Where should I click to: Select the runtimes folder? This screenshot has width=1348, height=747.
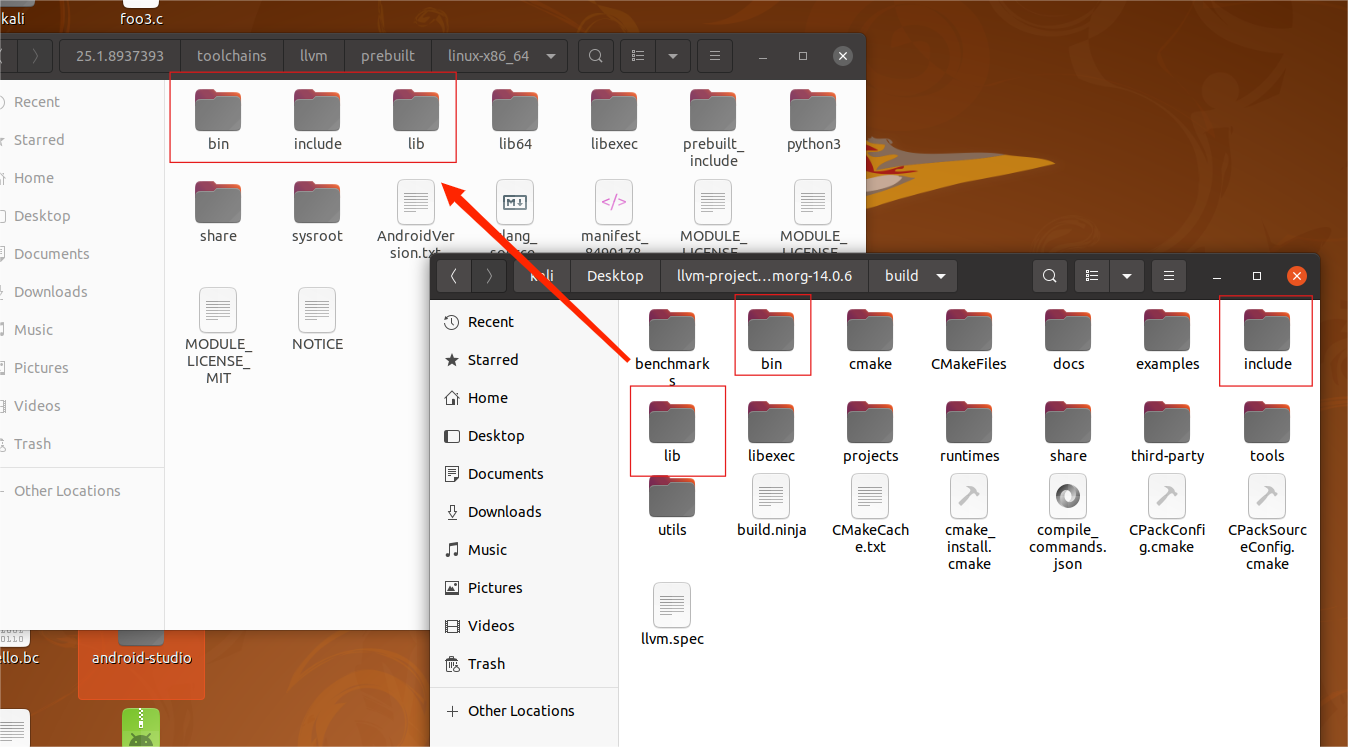[x=969, y=432]
